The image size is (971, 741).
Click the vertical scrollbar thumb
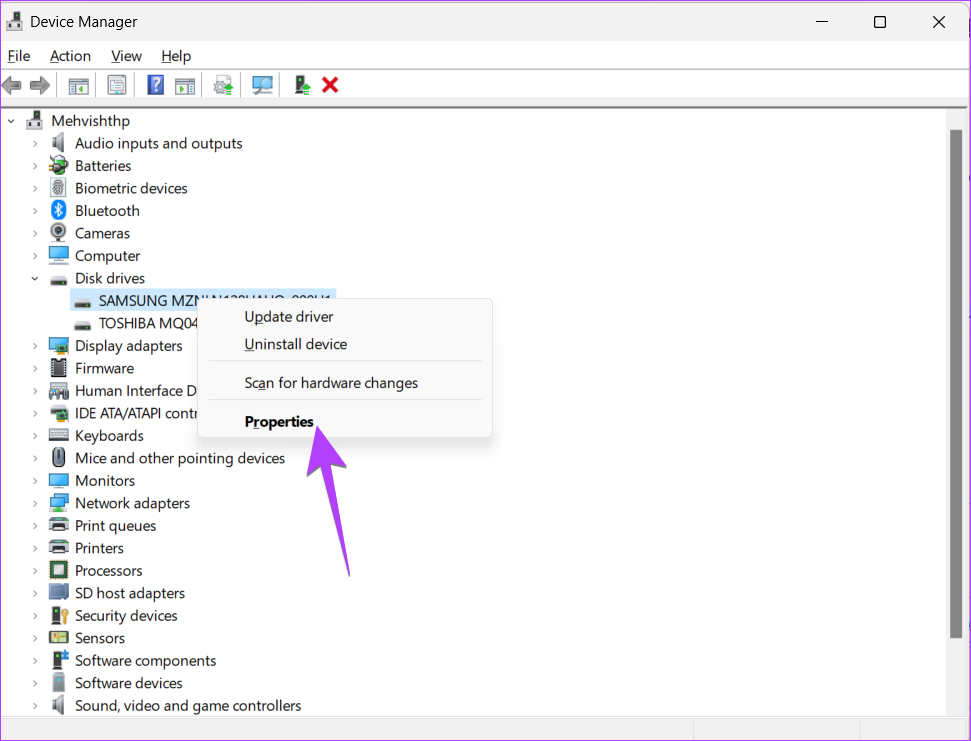pyautogui.click(x=956, y=384)
